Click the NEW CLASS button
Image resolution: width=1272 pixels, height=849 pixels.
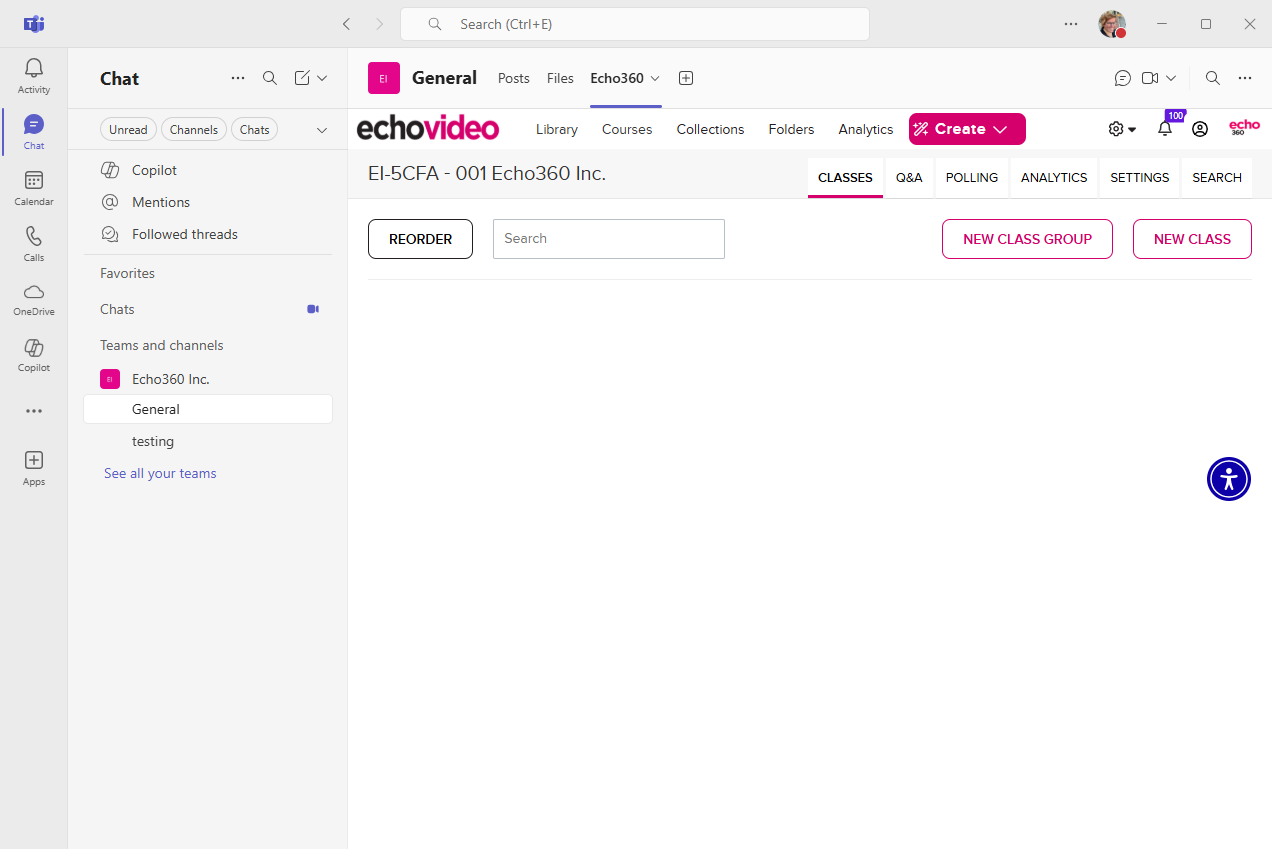pyautogui.click(x=1192, y=239)
